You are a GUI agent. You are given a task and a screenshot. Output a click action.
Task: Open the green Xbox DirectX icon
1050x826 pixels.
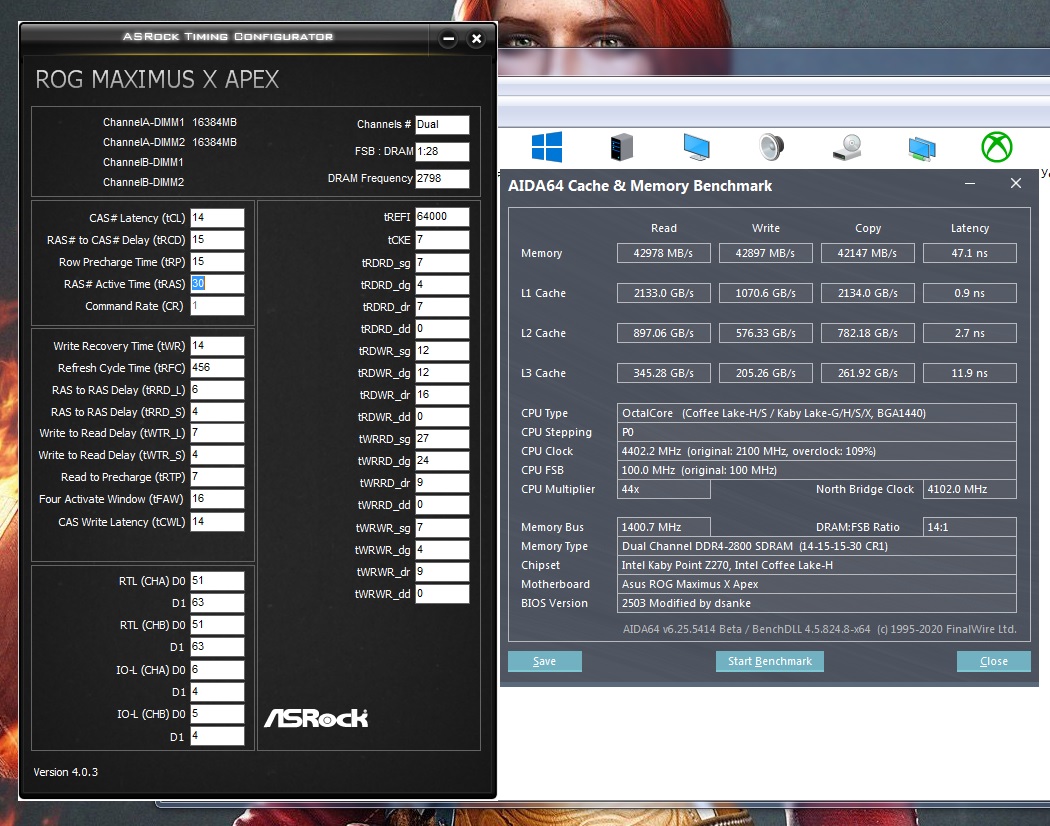[996, 147]
